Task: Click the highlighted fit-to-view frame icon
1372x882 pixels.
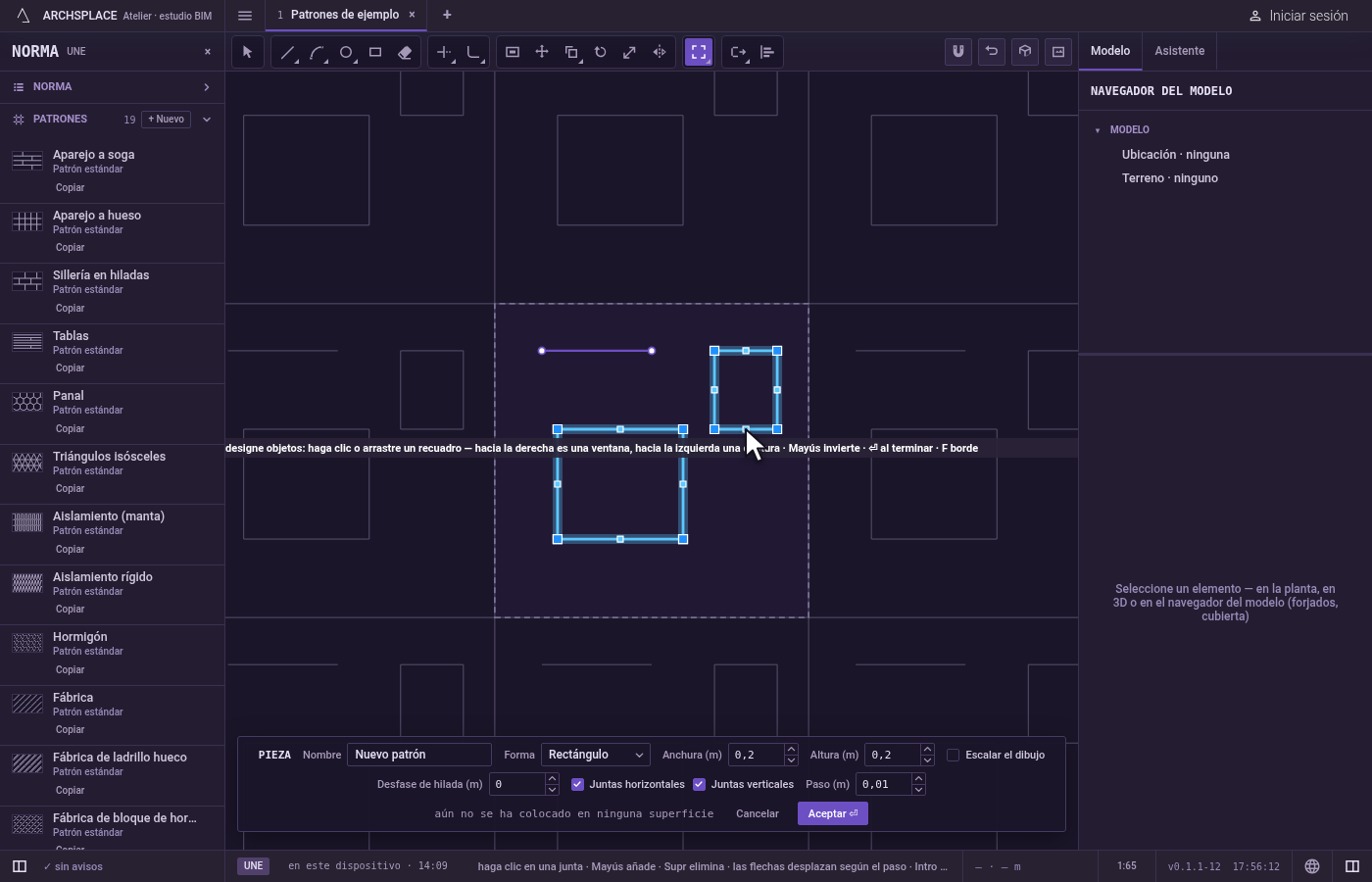Action: click(699, 52)
